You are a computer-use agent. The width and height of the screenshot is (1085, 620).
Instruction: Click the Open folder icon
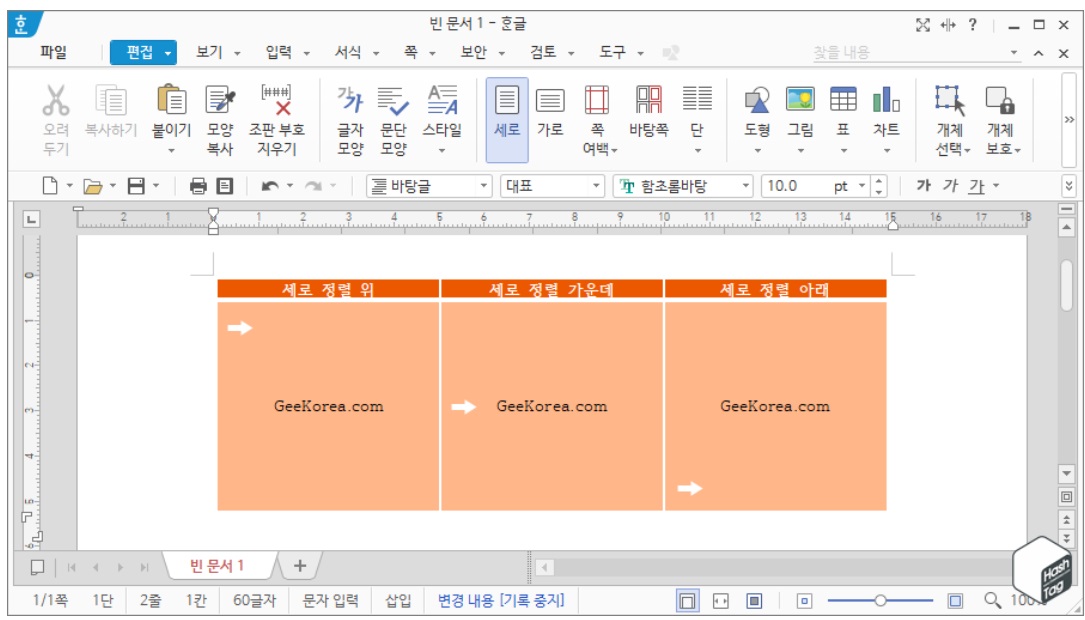[x=92, y=186]
